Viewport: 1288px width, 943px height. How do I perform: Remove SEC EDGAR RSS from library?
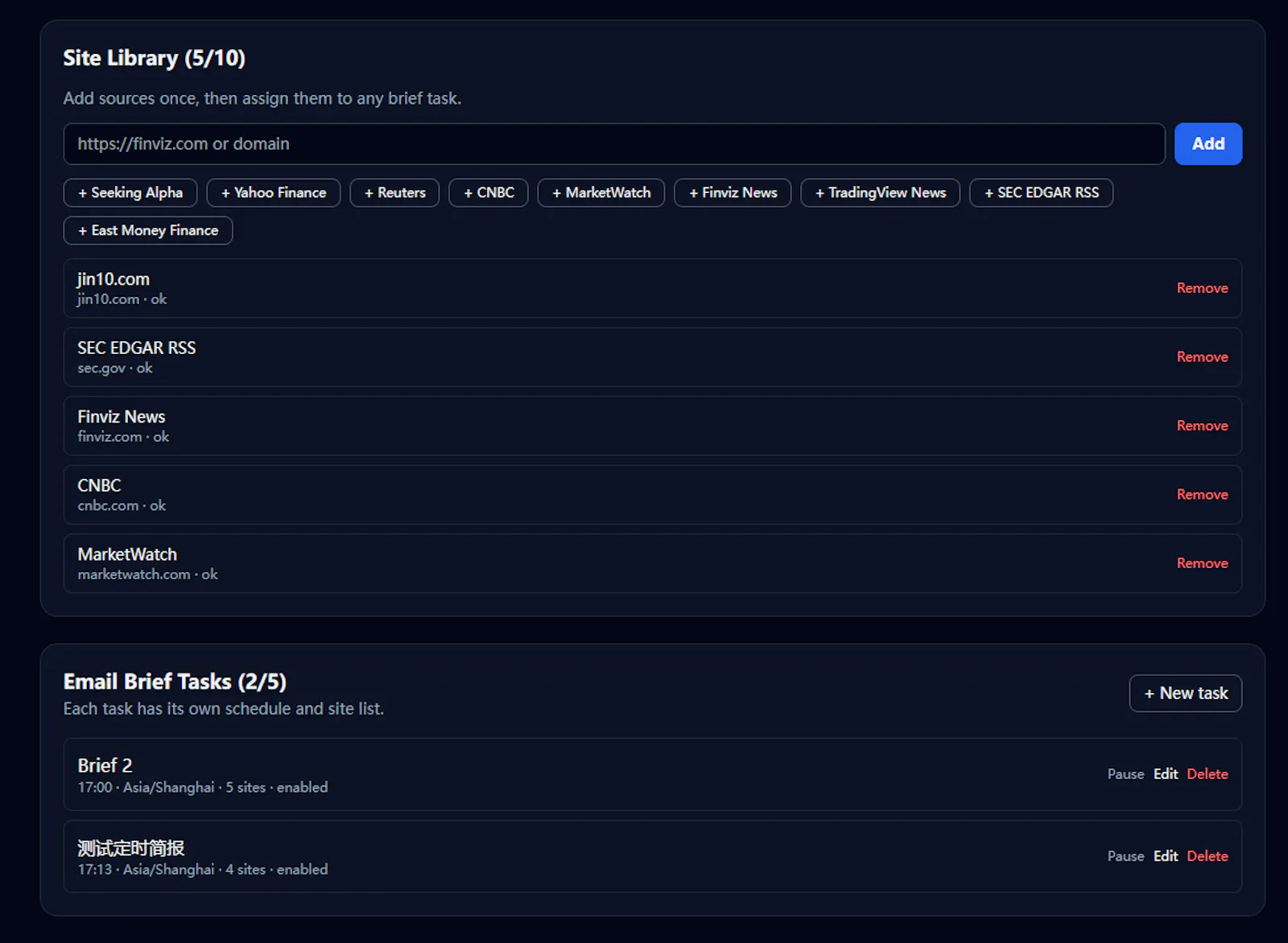(1202, 356)
